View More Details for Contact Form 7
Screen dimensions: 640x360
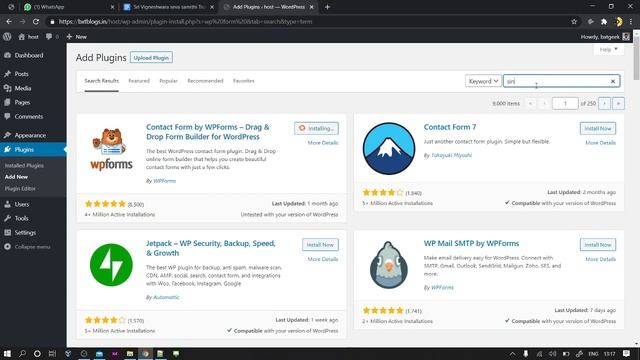pyautogui.click(x=600, y=143)
